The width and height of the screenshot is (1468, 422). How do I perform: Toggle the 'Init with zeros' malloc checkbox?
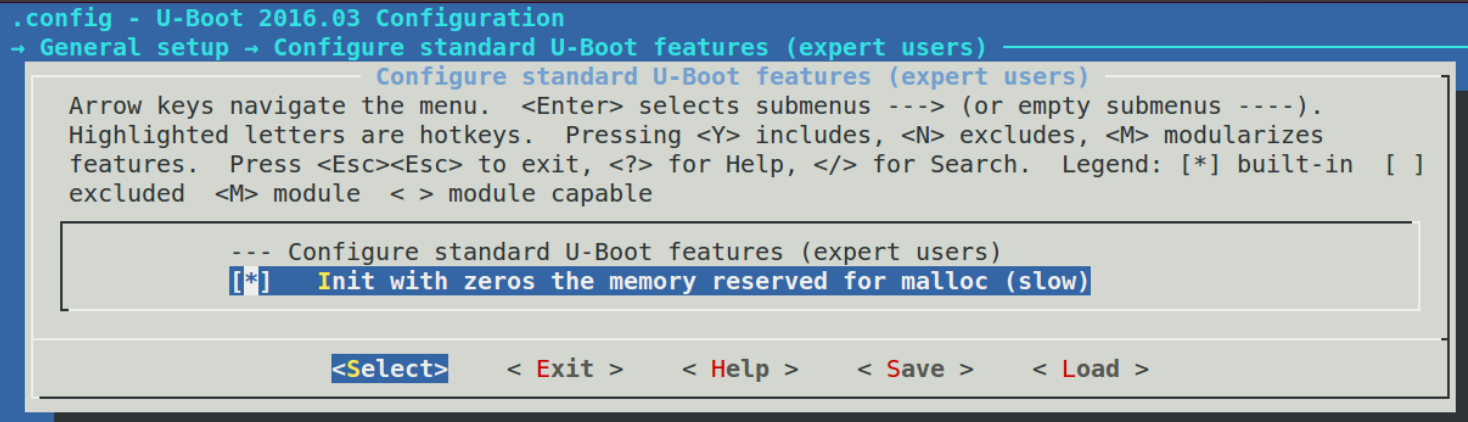click(250, 281)
